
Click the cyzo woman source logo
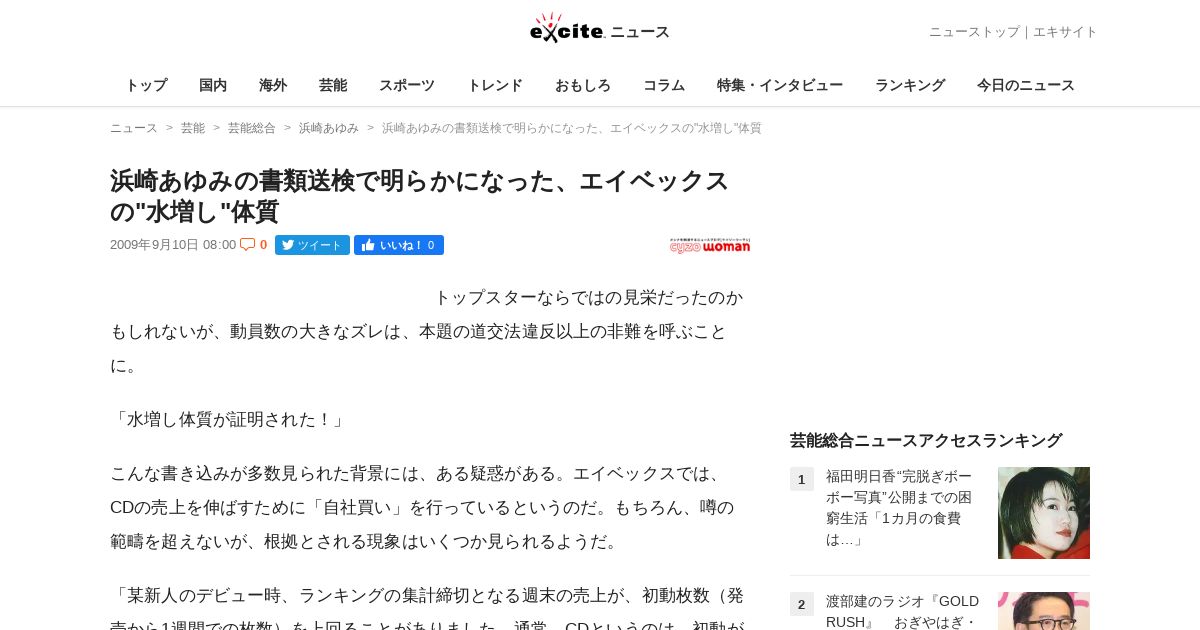(710, 245)
